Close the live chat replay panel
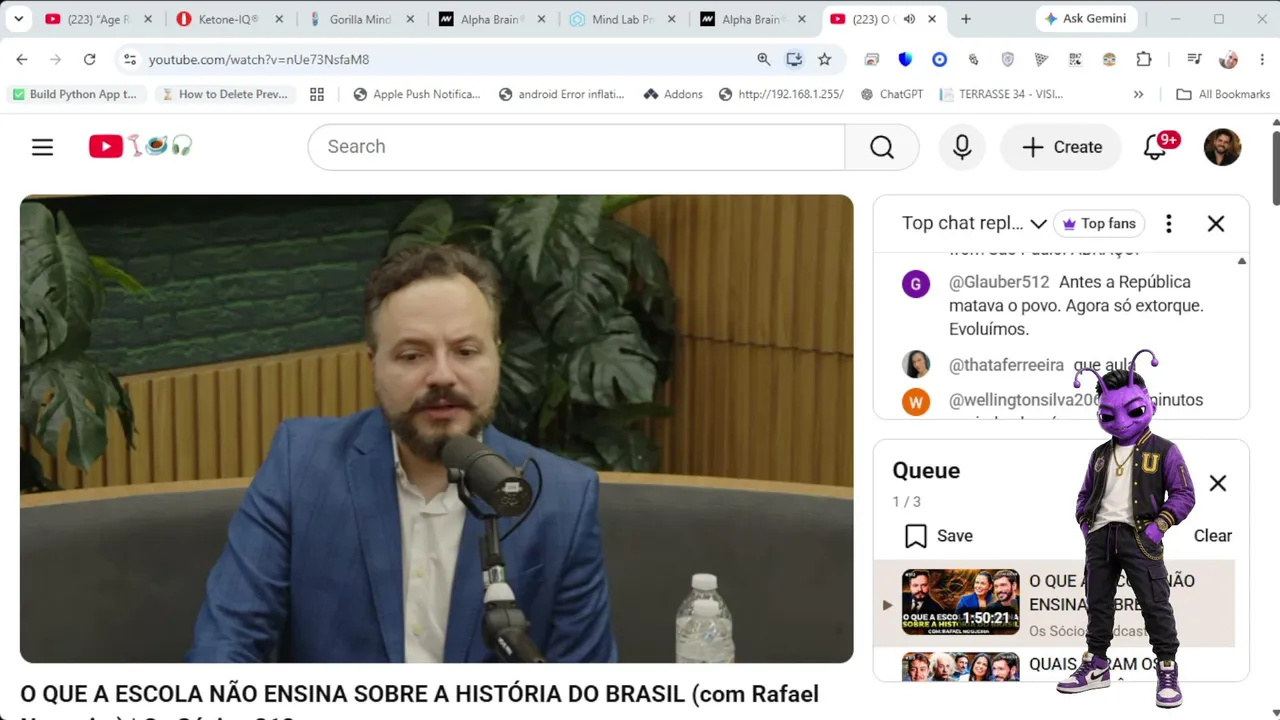Image resolution: width=1280 pixels, height=720 pixels. click(x=1216, y=224)
